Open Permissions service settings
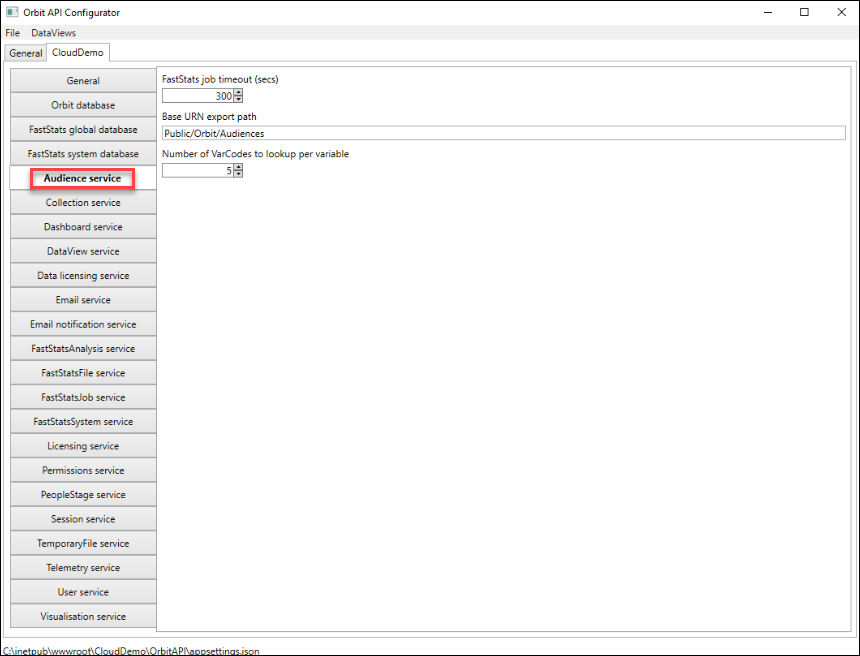 [83, 470]
